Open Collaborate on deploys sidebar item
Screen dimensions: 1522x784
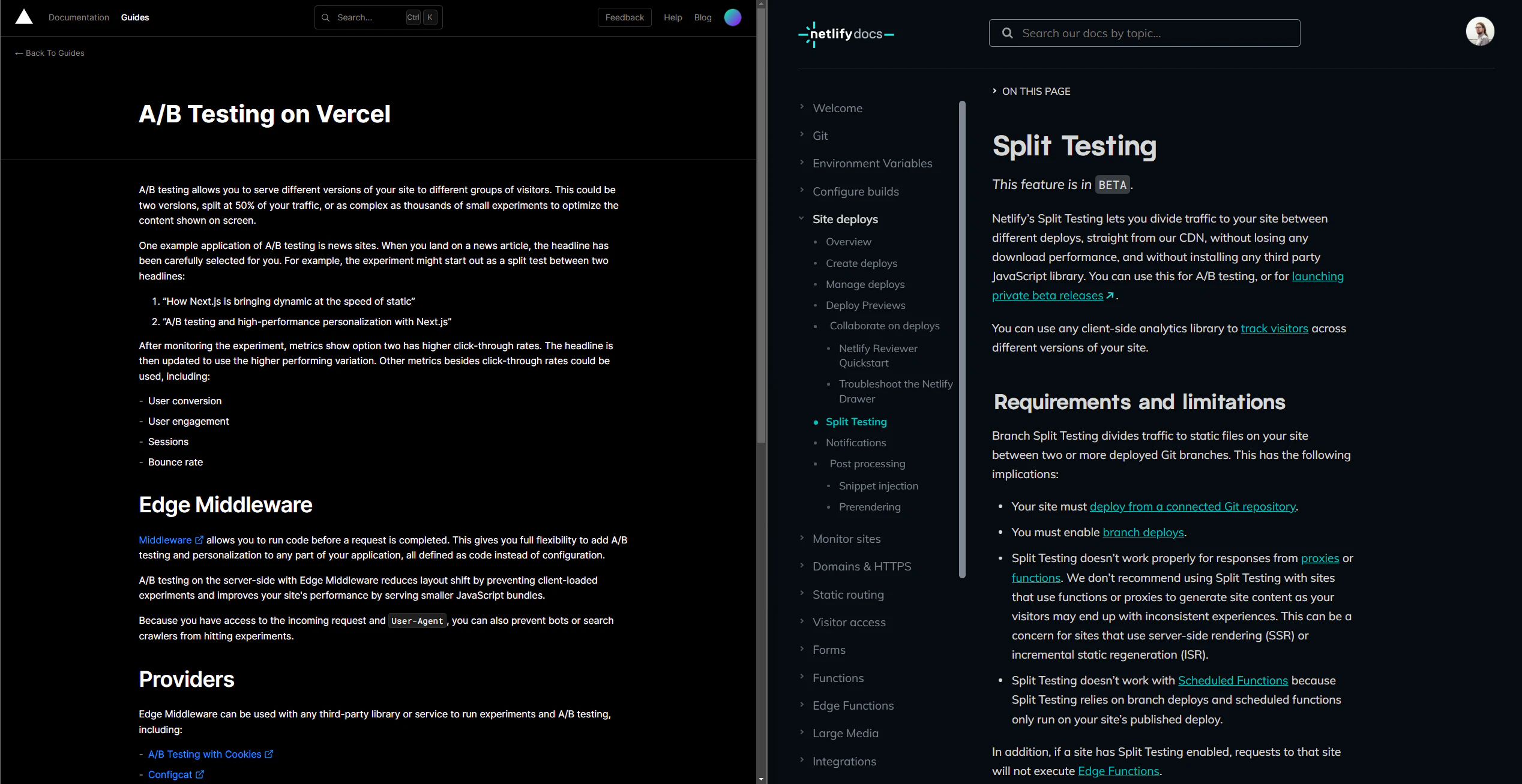(885, 326)
